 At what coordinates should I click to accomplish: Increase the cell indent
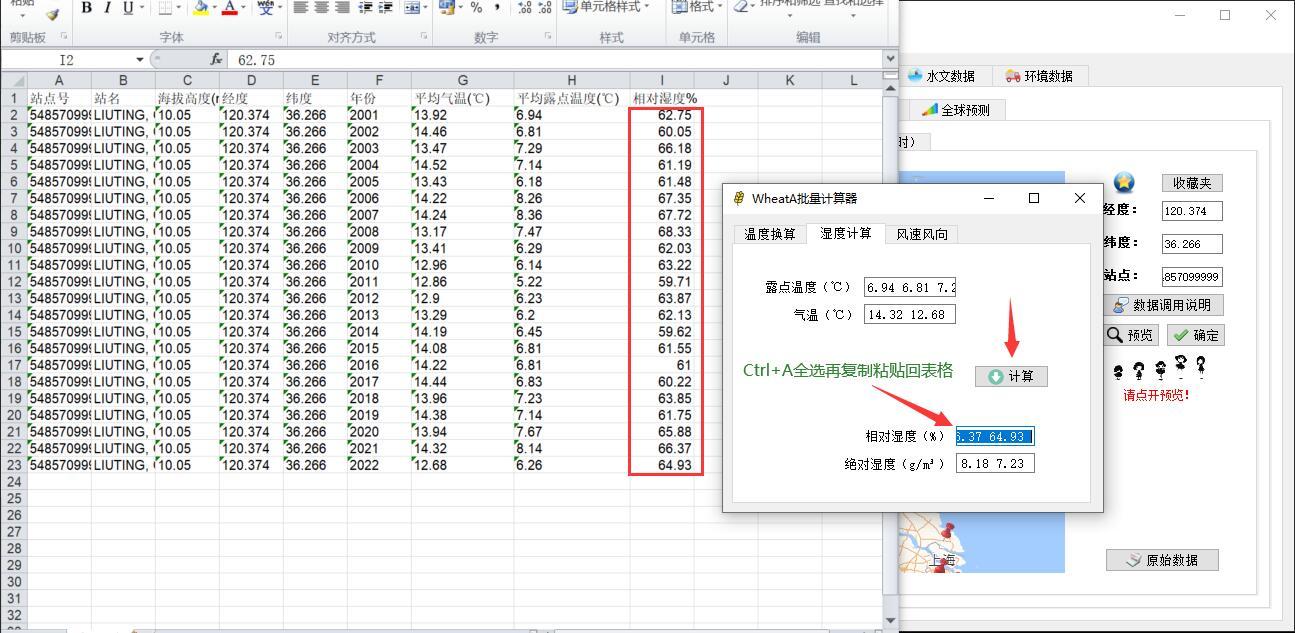[385, 8]
